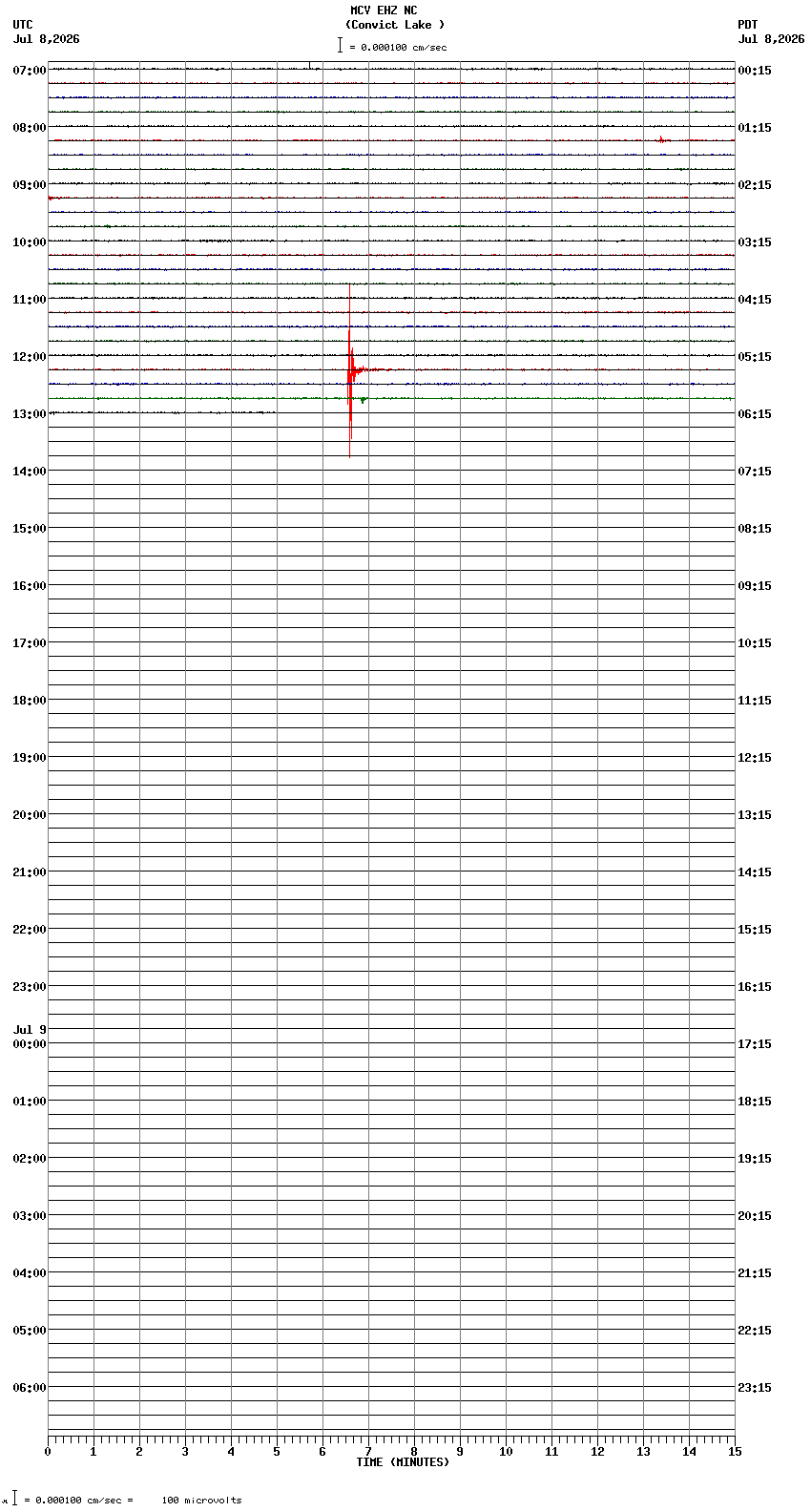Click the Jul 9 date label
The width and height of the screenshot is (811, 1512).
pyautogui.click(x=30, y=1030)
